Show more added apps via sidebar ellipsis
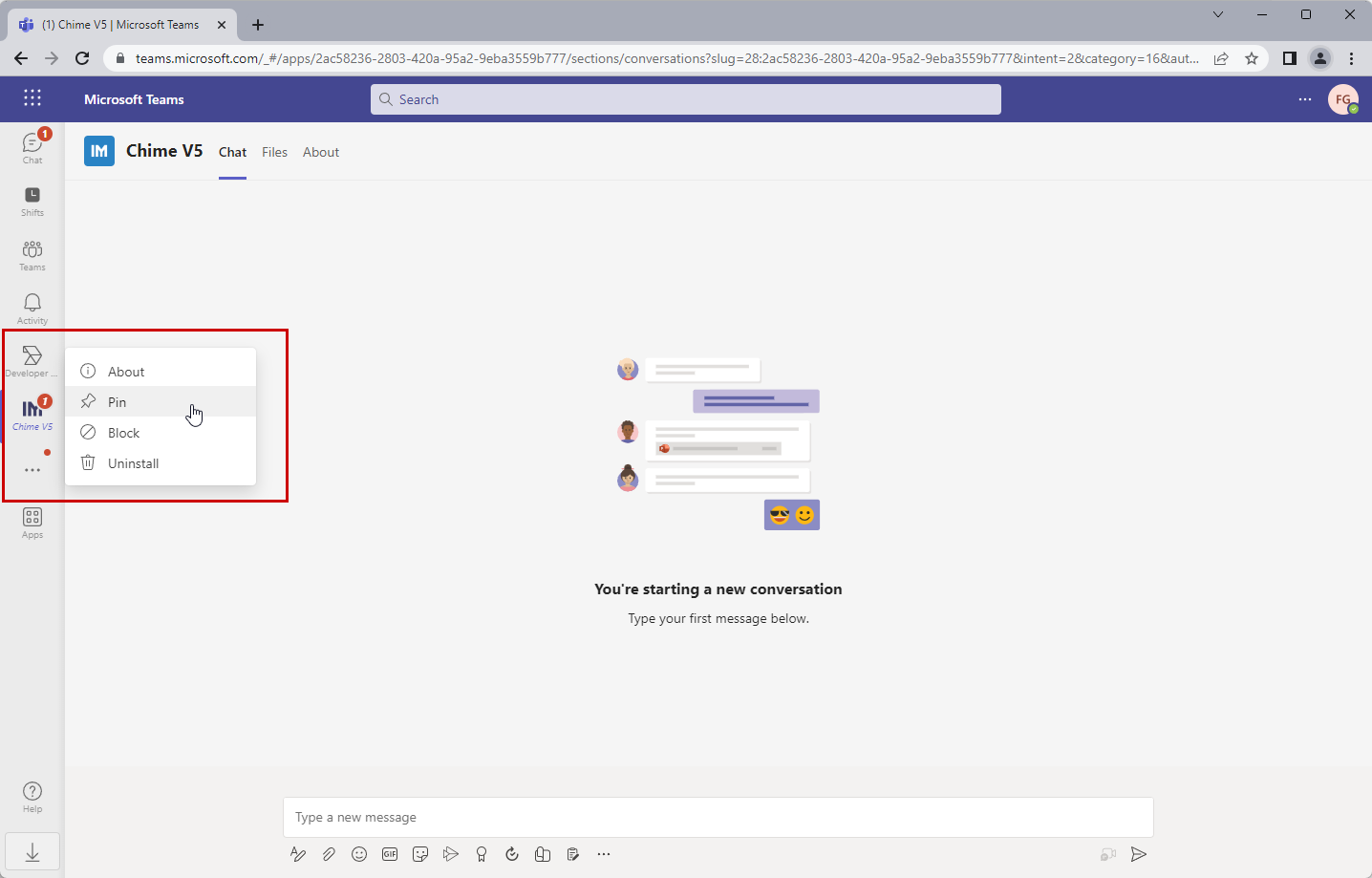The image size is (1372, 878). 32,470
